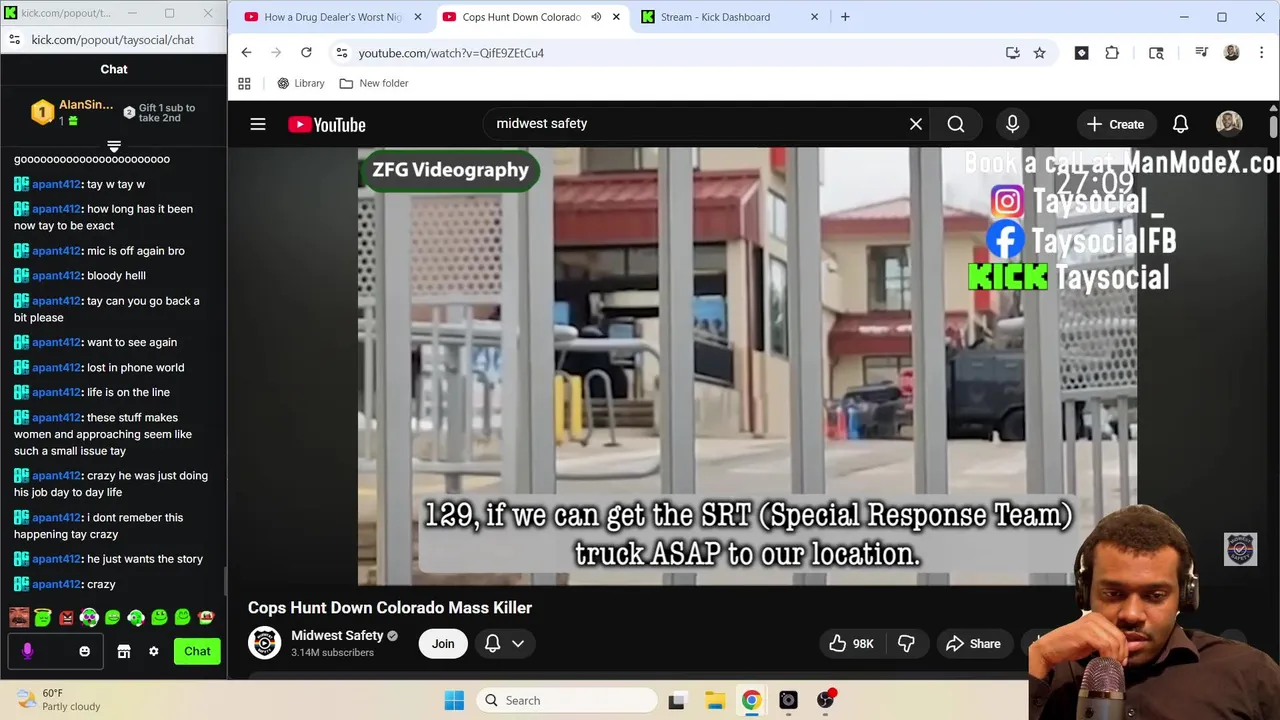Screen dimensions: 1280x720
Task: Click the video title Cops Hunt Down Colorado
Action: pos(390,608)
